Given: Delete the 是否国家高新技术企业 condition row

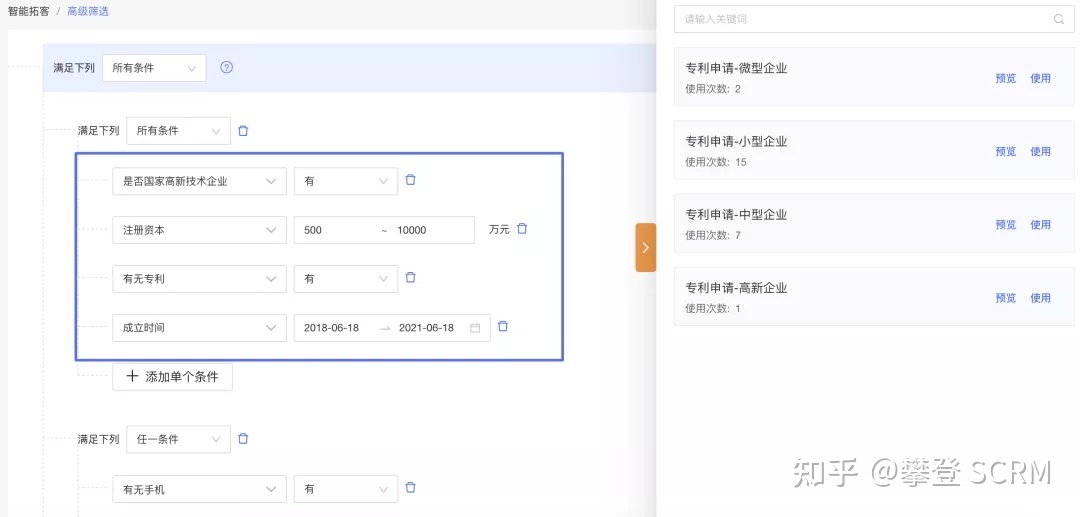Looking at the screenshot, I should point(411,180).
